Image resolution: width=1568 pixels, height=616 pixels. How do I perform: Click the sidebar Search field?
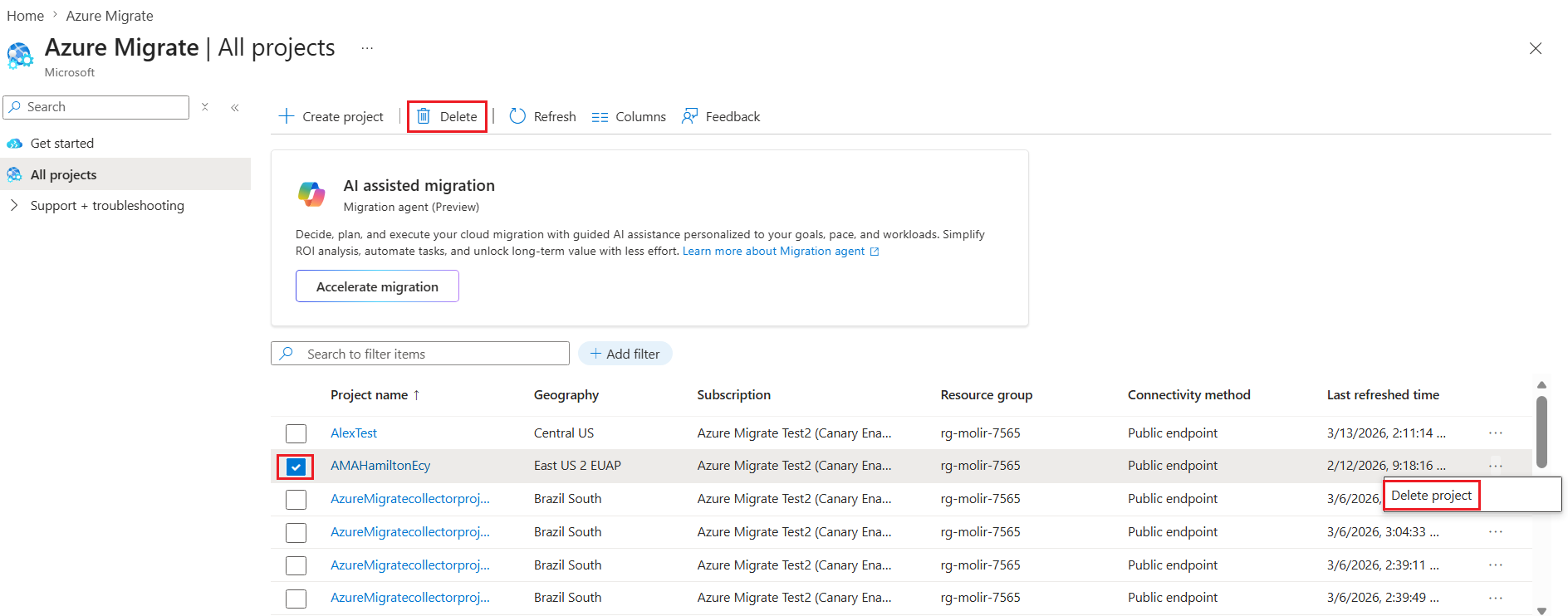pos(96,107)
